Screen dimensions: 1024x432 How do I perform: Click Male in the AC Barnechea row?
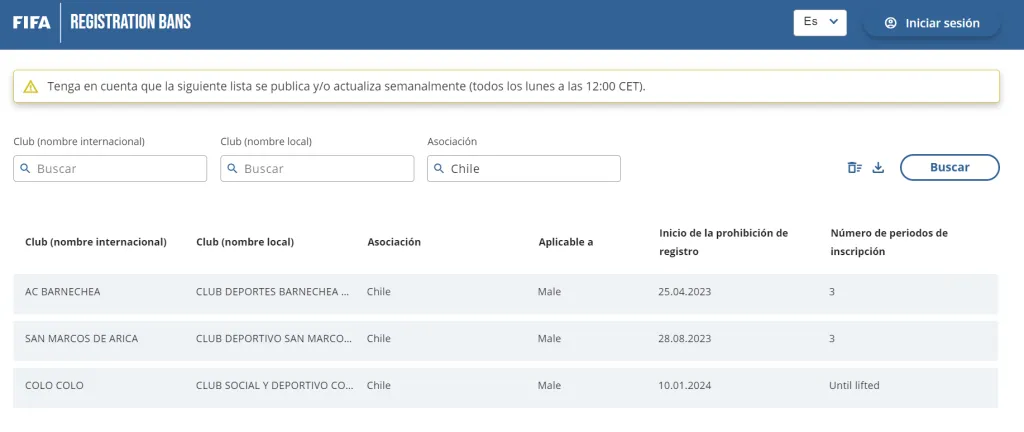coord(549,292)
